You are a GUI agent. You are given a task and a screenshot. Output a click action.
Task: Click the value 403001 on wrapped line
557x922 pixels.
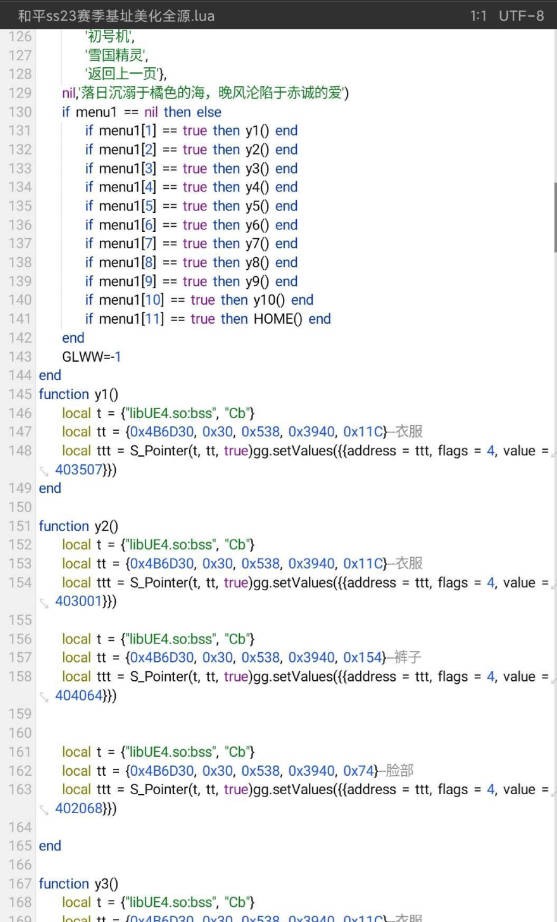79,601
